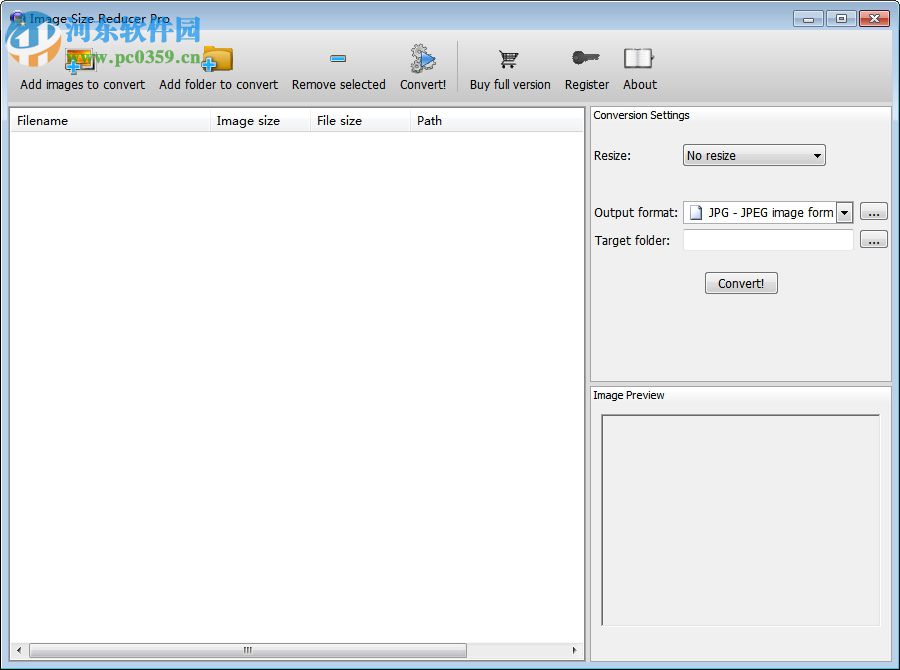Click the browse button beside Target folder
900x670 pixels.
[873, 239]
